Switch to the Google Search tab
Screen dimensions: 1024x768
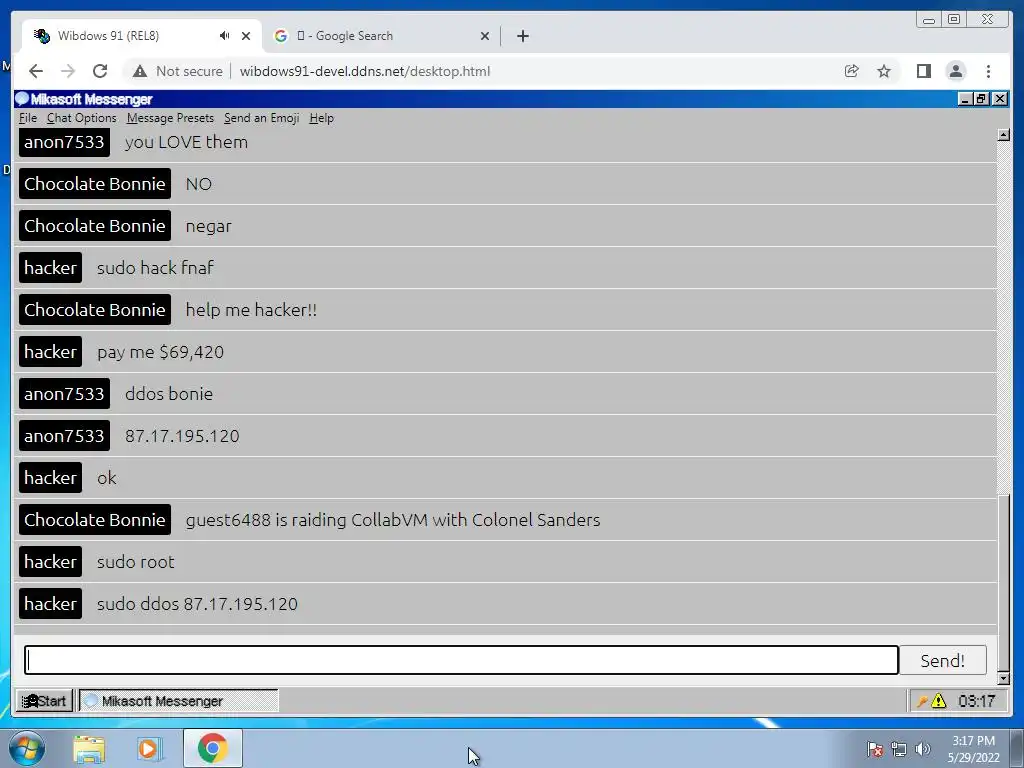tap(381, 36)
